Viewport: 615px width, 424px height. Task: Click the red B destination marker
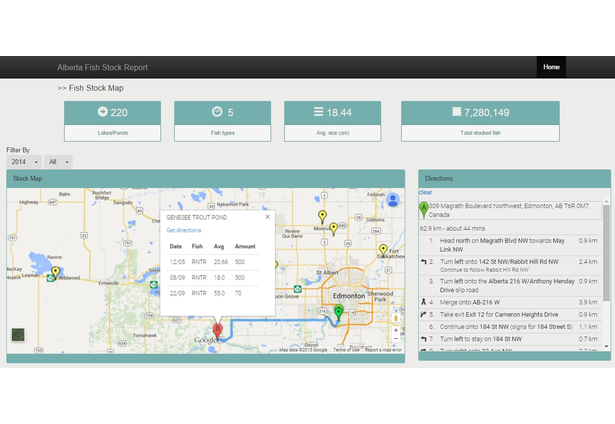tap(218, 330)
